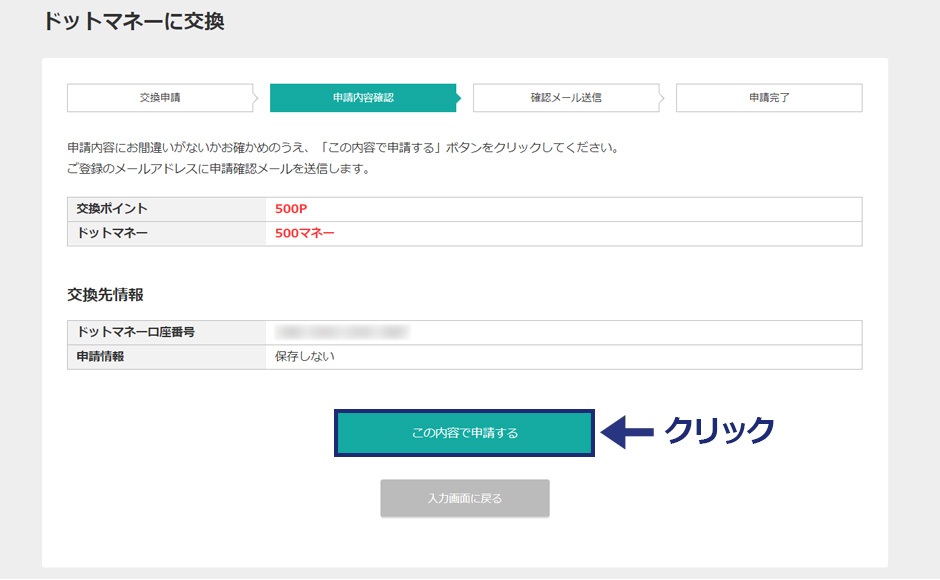Click the blurred account number value

coord(342,332)
